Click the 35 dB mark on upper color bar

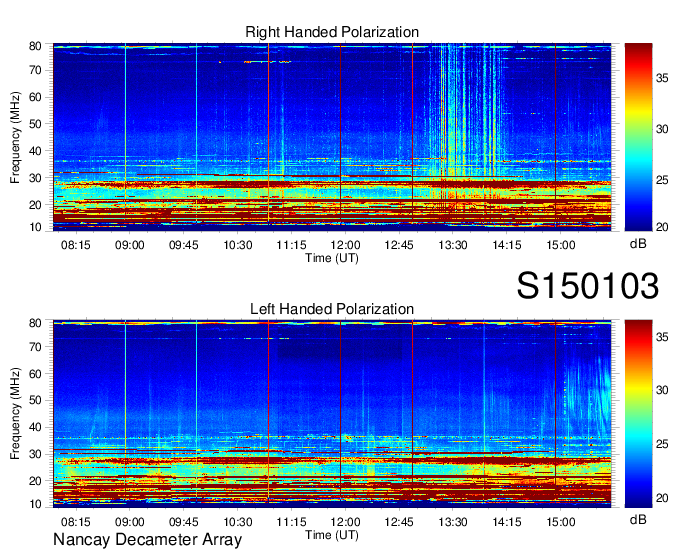[662, 78]
